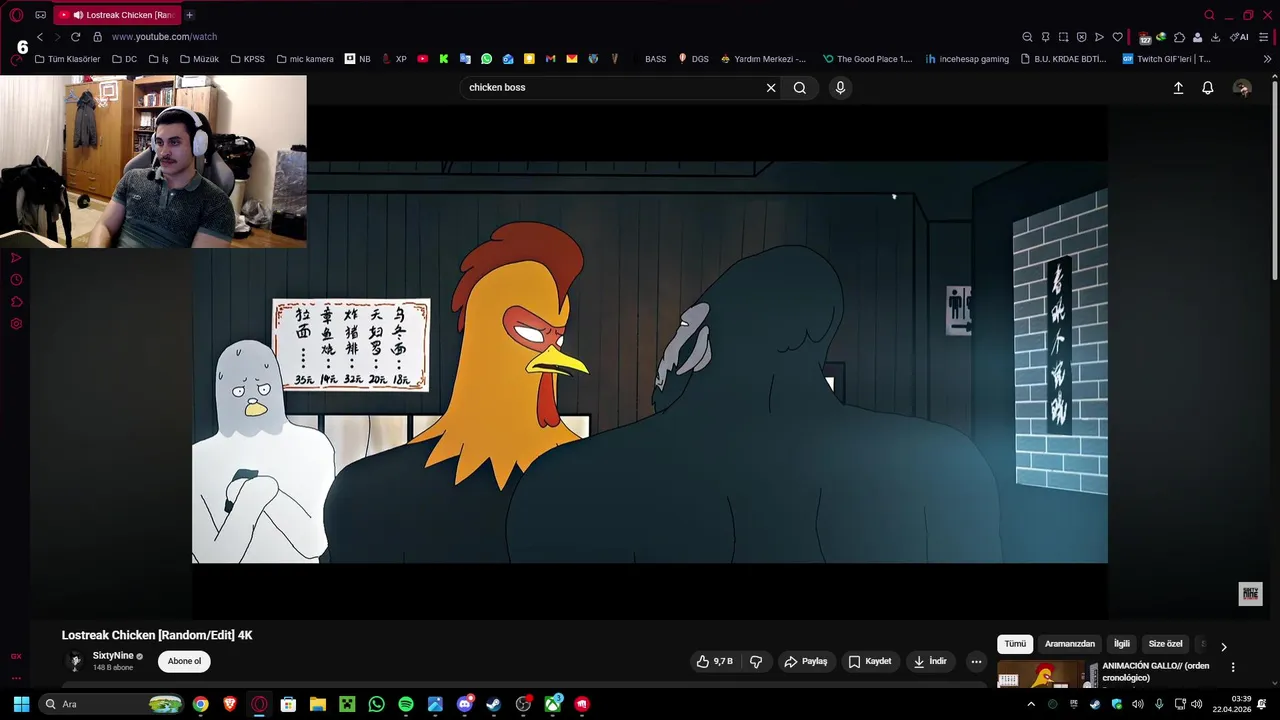Open browser downloads icon
The image size is (1280, 720).
[x=1215, y=37]
